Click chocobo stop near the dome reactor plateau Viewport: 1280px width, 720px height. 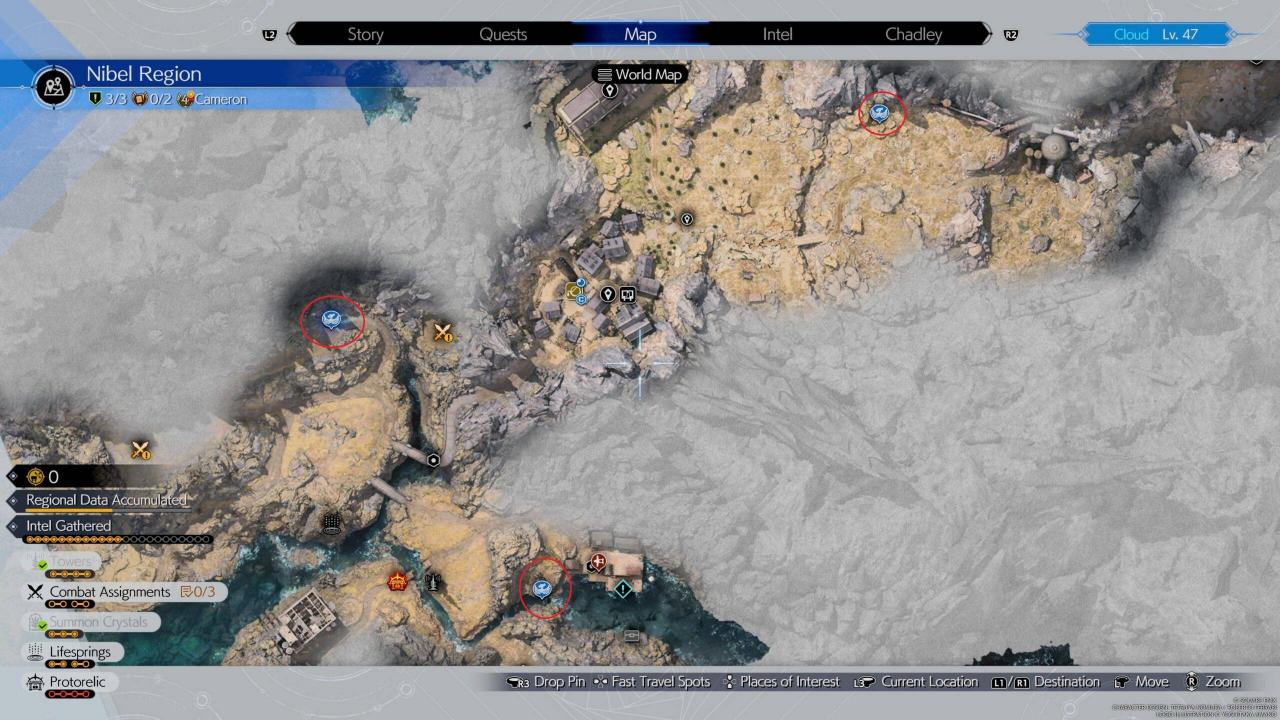(x=880, y=113)
